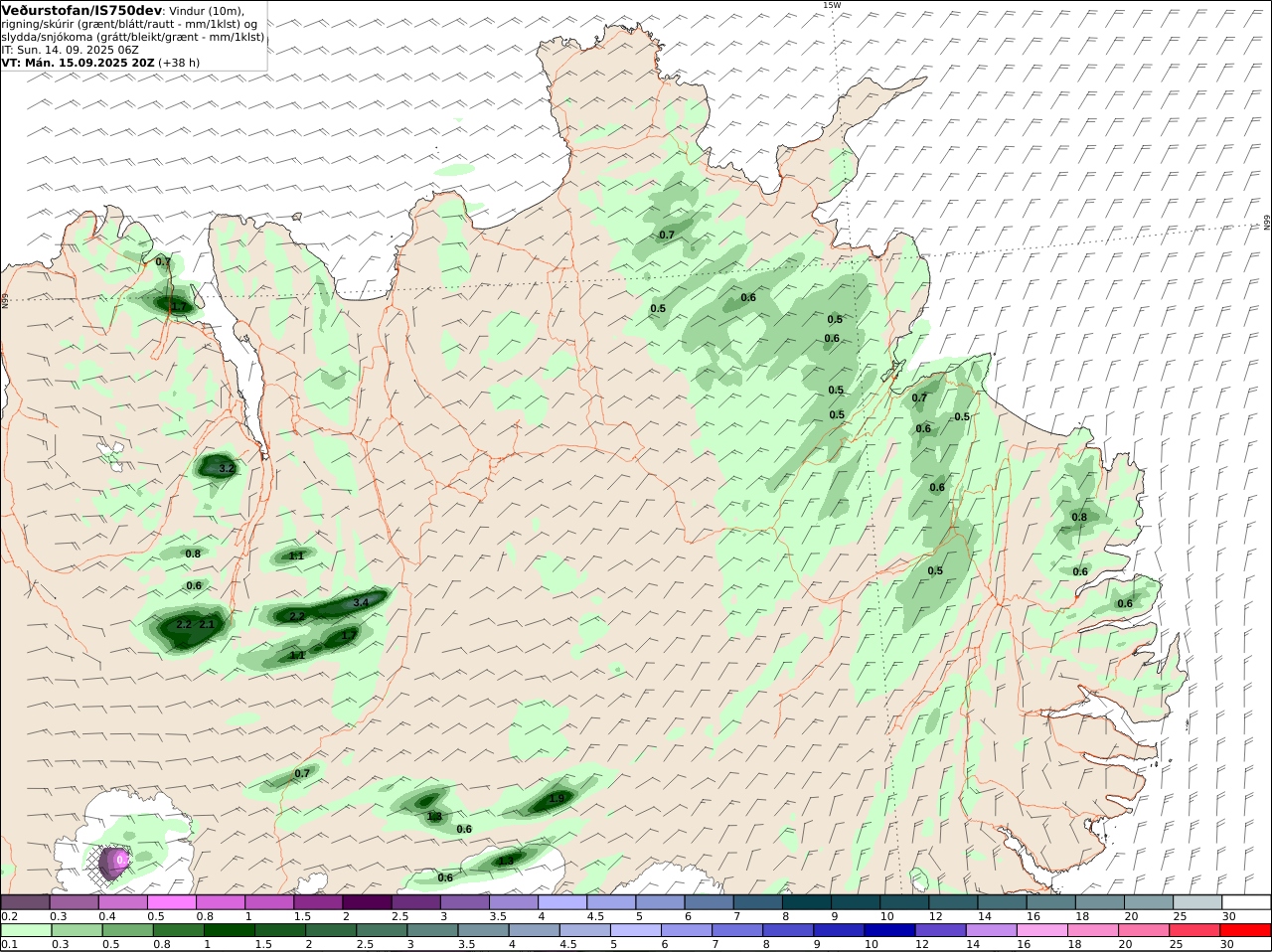
Task: Click the 2.1 precipitation value on the map
Action: [x=207, y=624]
